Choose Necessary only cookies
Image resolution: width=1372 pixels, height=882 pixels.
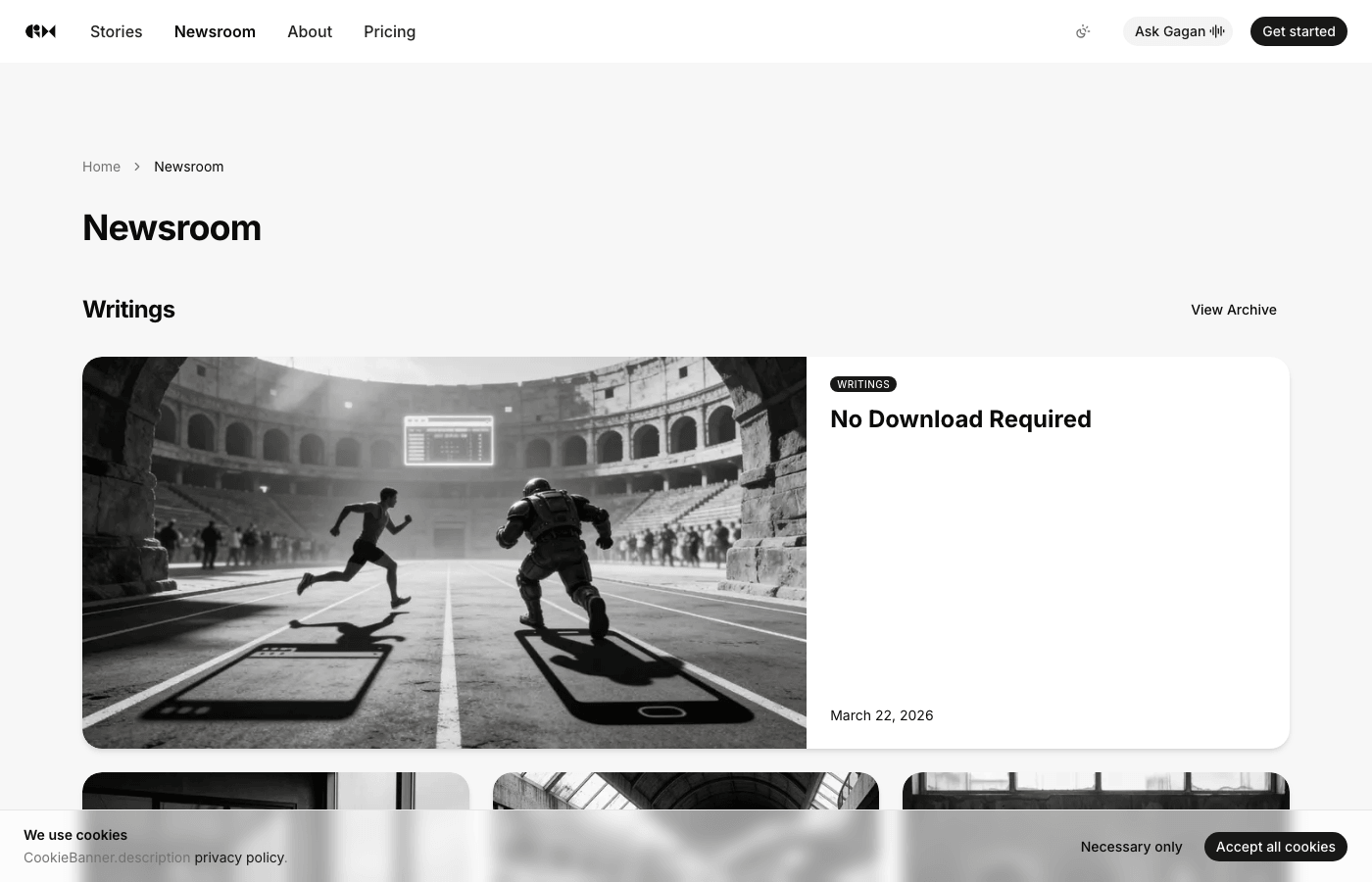pos(1131,847)
